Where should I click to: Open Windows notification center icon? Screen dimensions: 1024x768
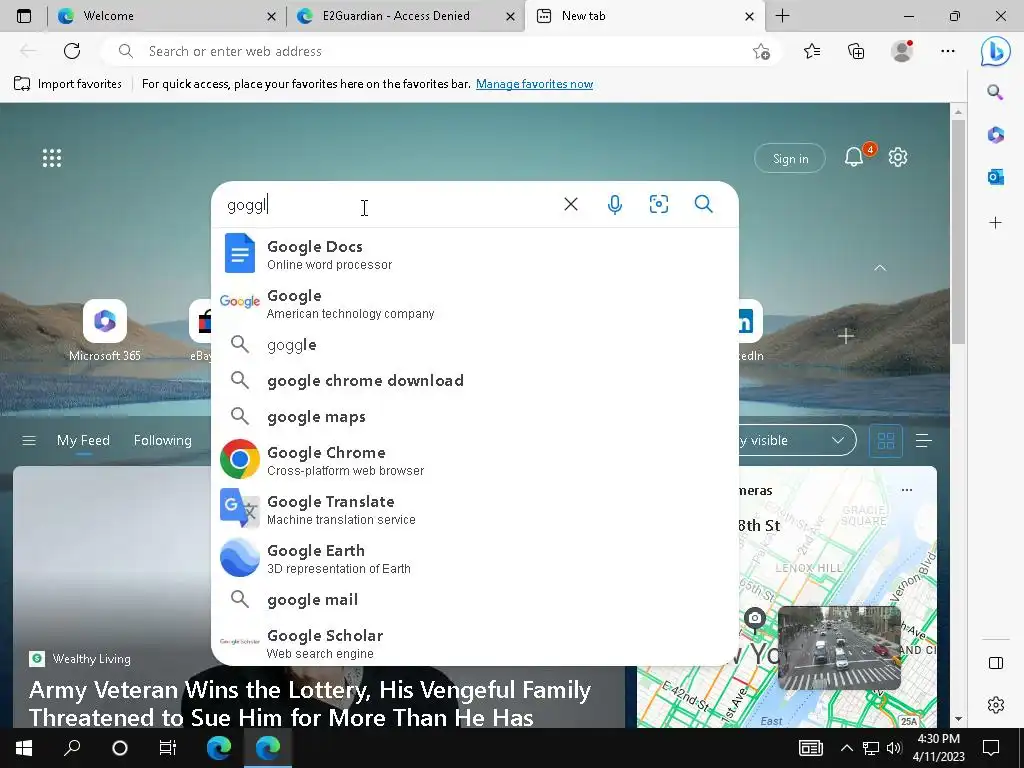[991, 748]
